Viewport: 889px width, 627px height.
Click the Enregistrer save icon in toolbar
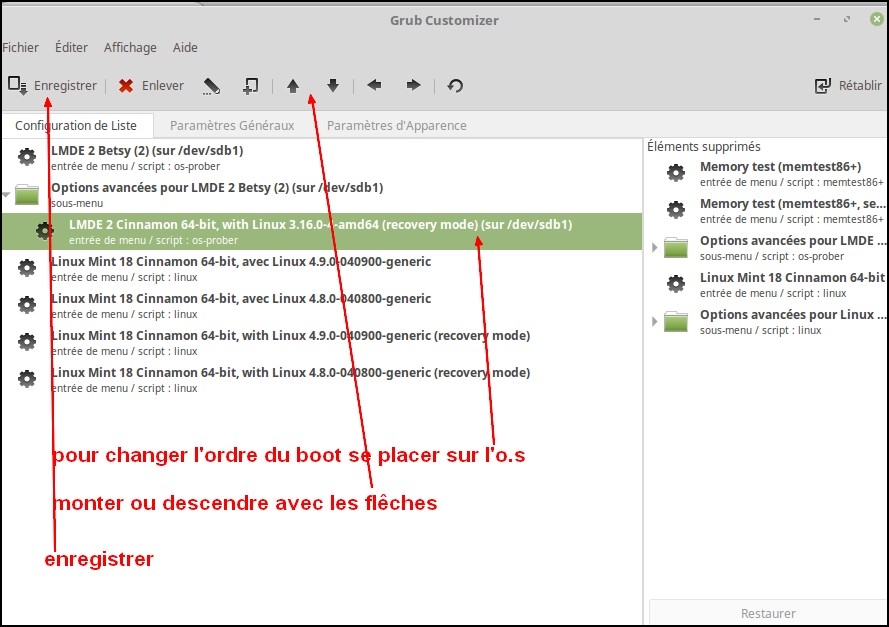[18, 86]
